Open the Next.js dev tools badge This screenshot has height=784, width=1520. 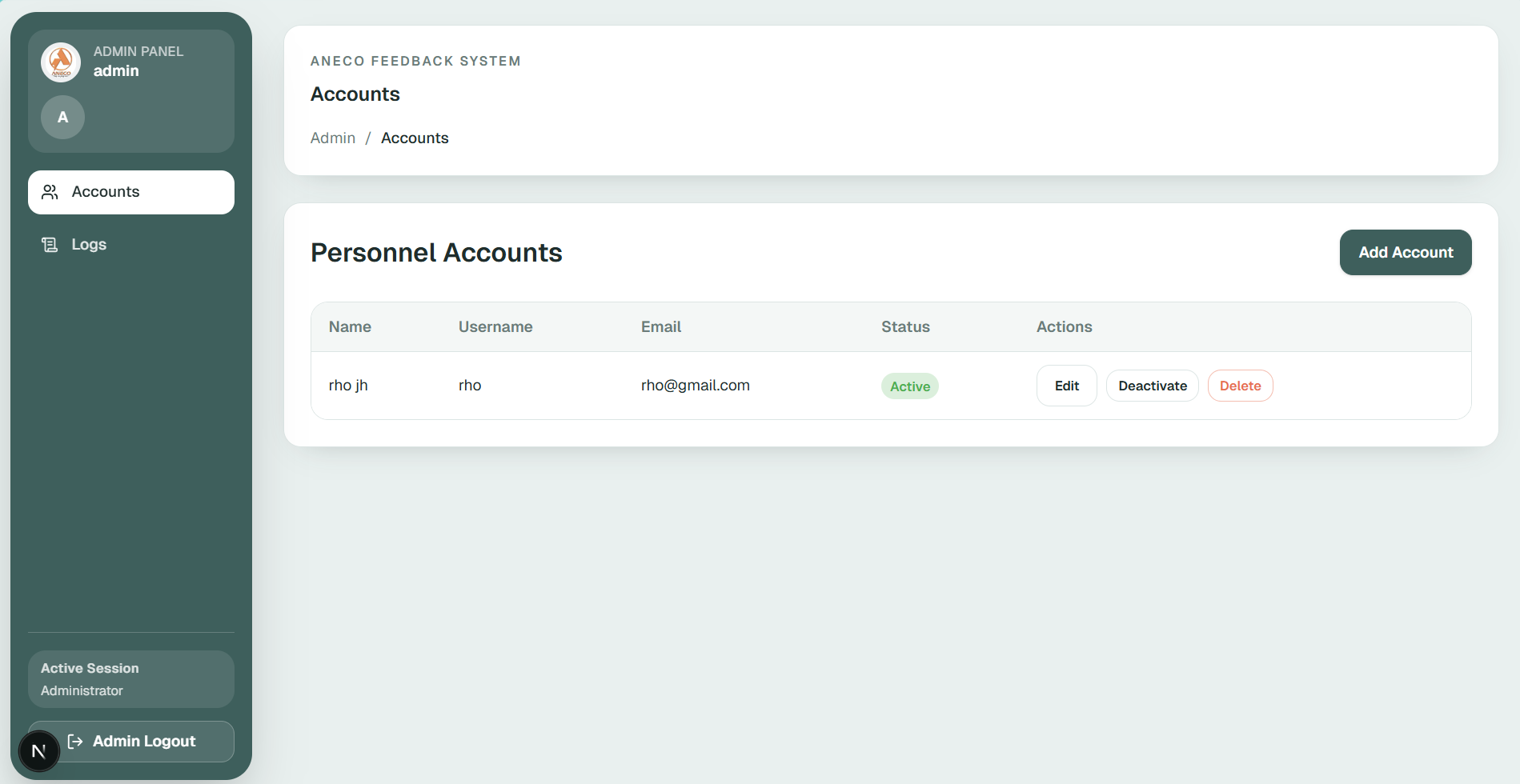(x=38, y=751)
